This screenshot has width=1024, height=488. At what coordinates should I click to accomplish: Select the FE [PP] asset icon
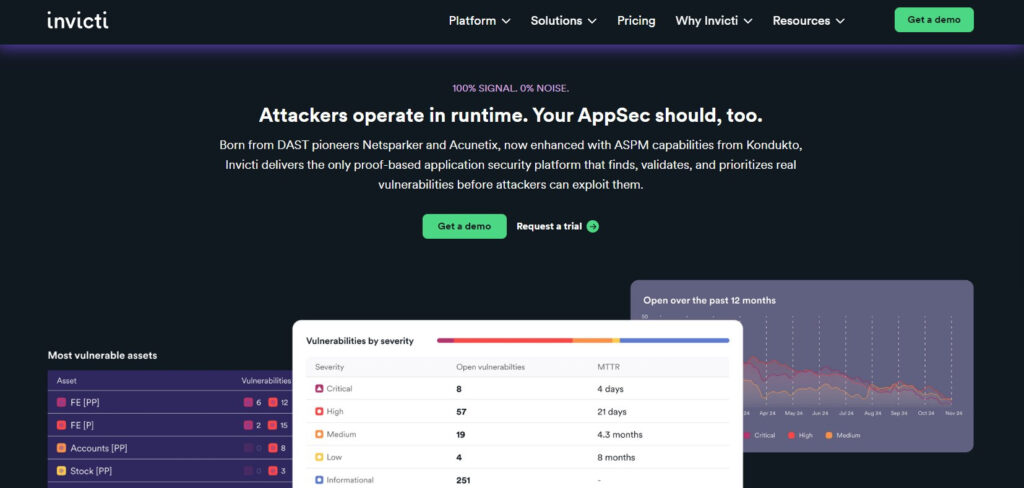point(61,402)
